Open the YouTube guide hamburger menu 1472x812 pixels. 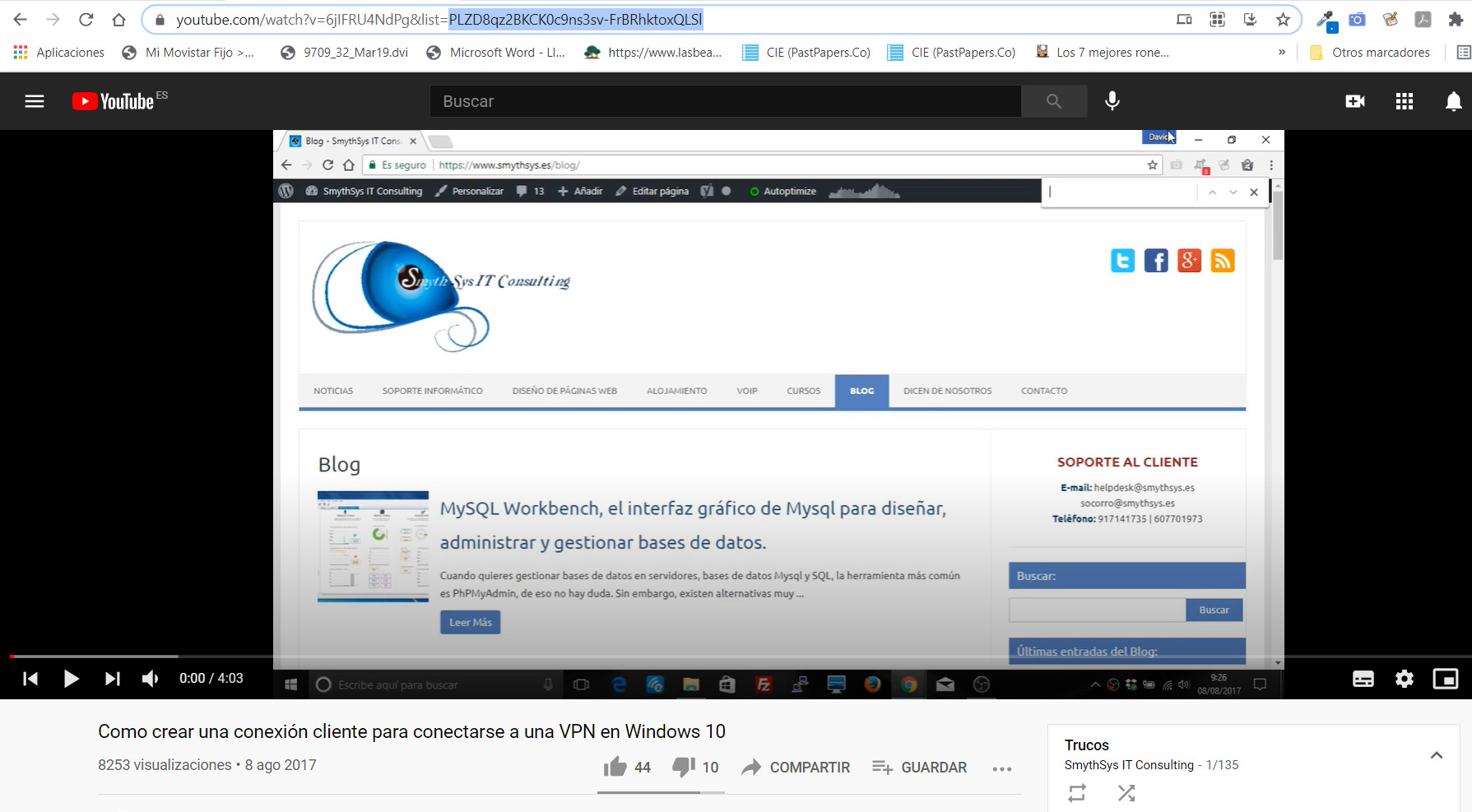(x=35, y=101)
